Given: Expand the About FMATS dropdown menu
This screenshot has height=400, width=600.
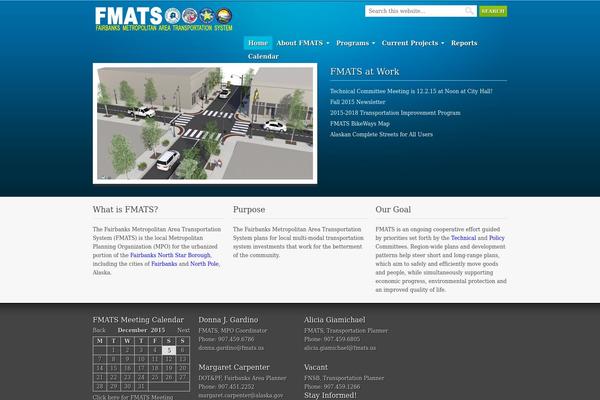Looking at the screenshot, I should tap(302, 43).
